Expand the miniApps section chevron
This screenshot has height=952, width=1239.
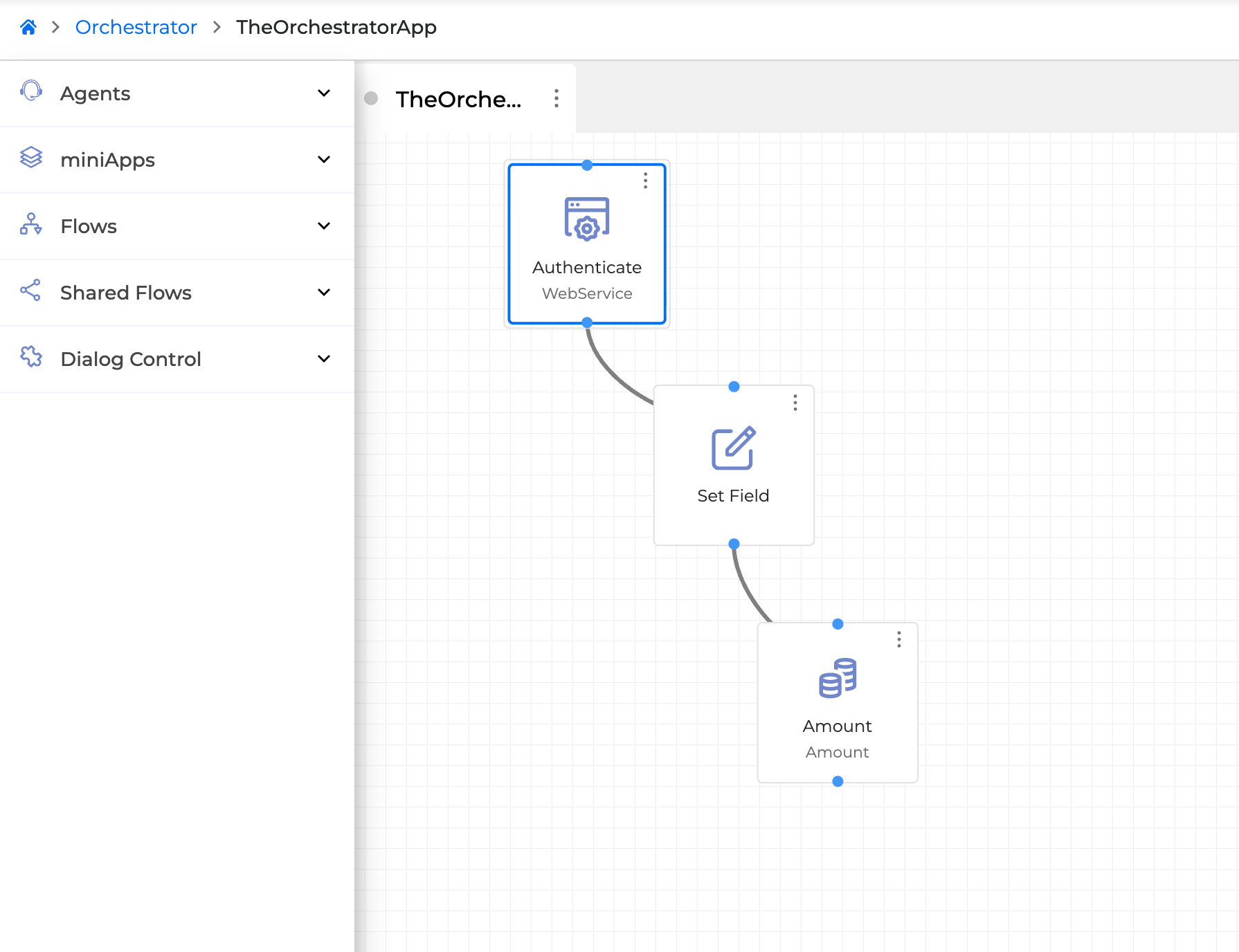pyautogui.click(x=323, y=160)
